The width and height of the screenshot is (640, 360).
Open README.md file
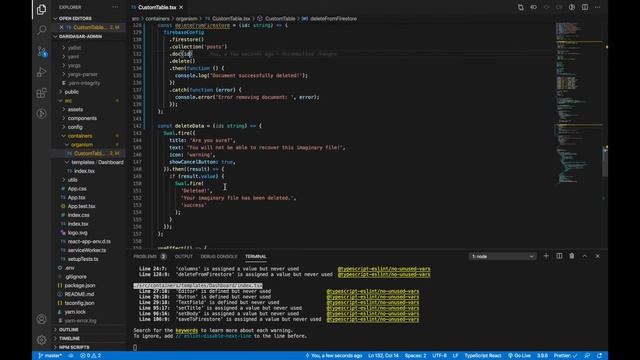[79, 294]
